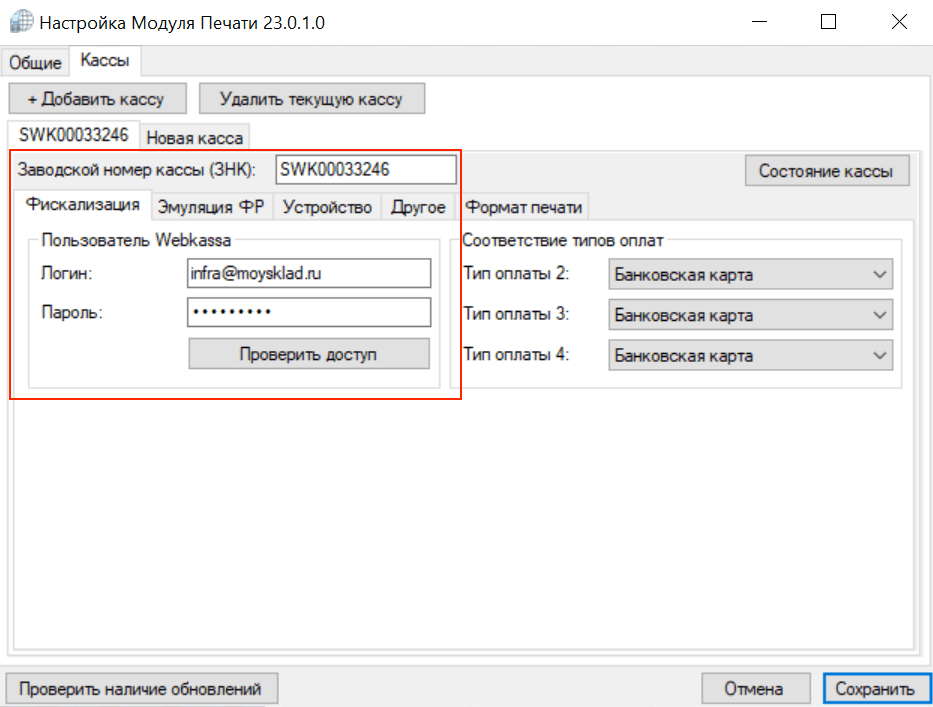Click the globe app icon in title bar

pyautogui.click(x=19, y=22)
